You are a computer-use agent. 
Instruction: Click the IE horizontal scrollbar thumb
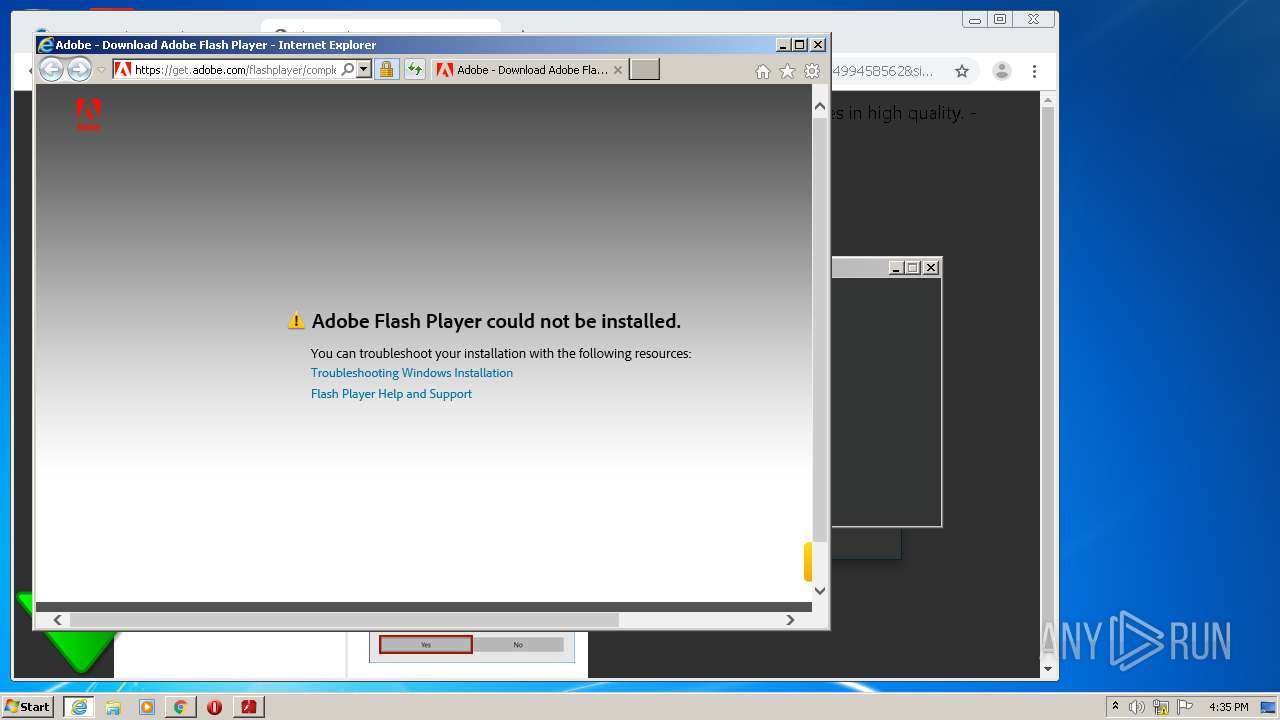pyautogui.click(x=344, y=620)
